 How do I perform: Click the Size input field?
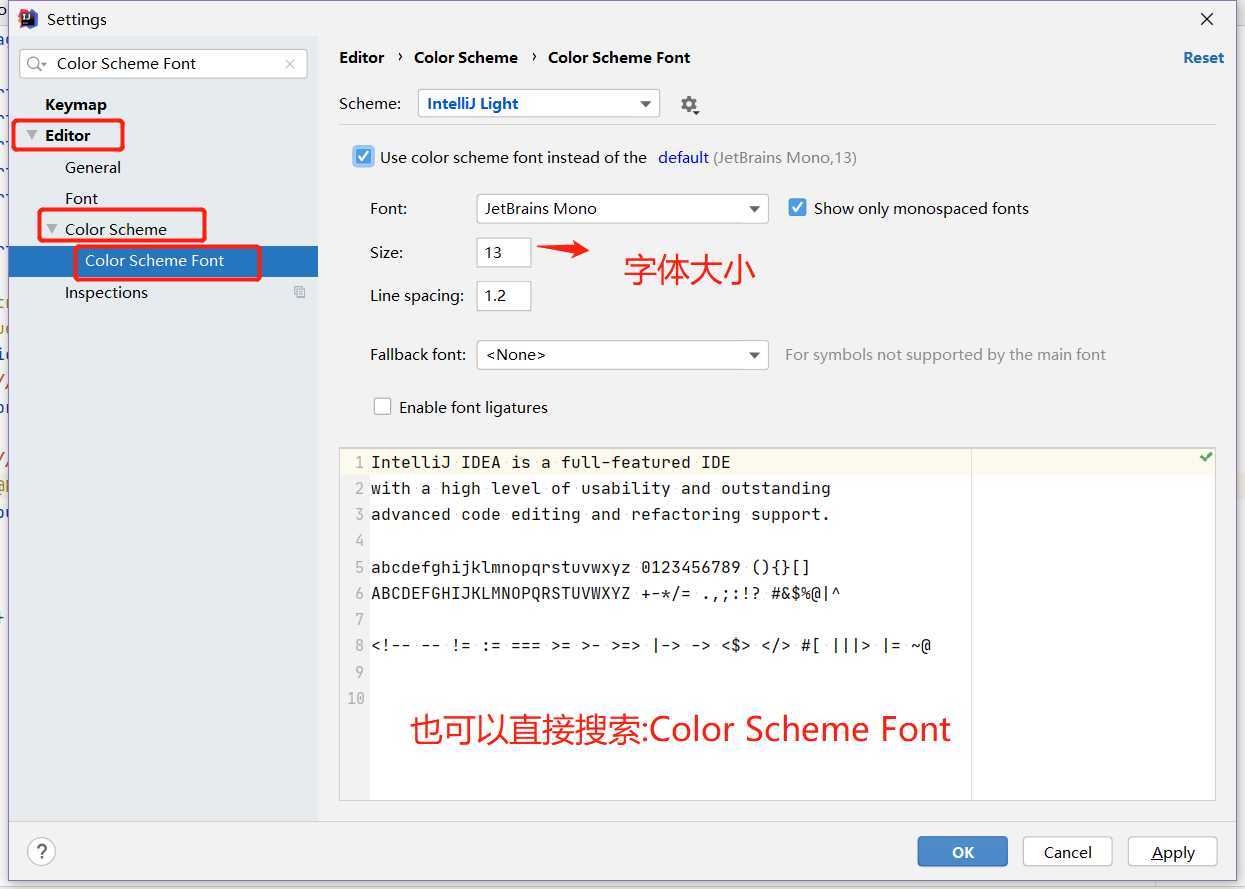click(x=504, y=252)
